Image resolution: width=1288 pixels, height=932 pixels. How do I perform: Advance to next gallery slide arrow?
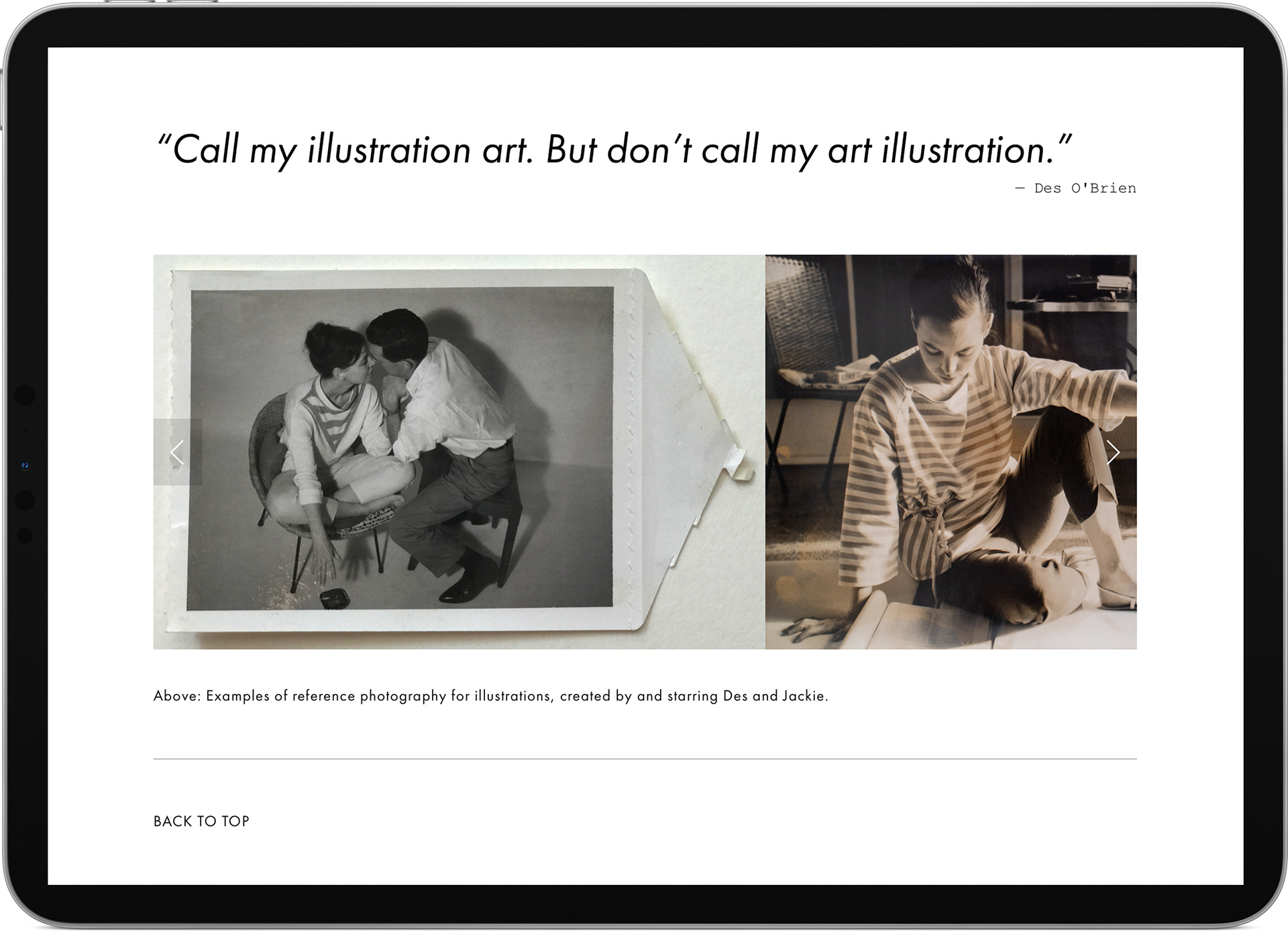click(1112, 453)
